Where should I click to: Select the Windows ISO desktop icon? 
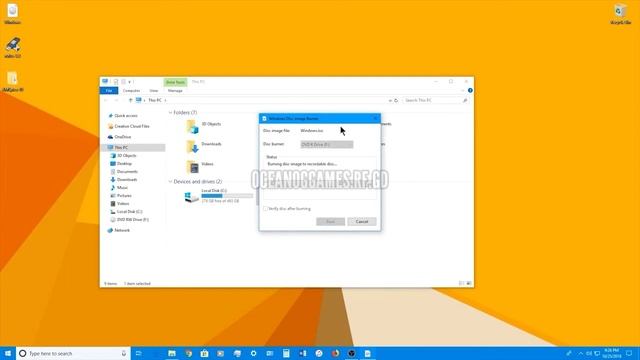tap(13, 14)
